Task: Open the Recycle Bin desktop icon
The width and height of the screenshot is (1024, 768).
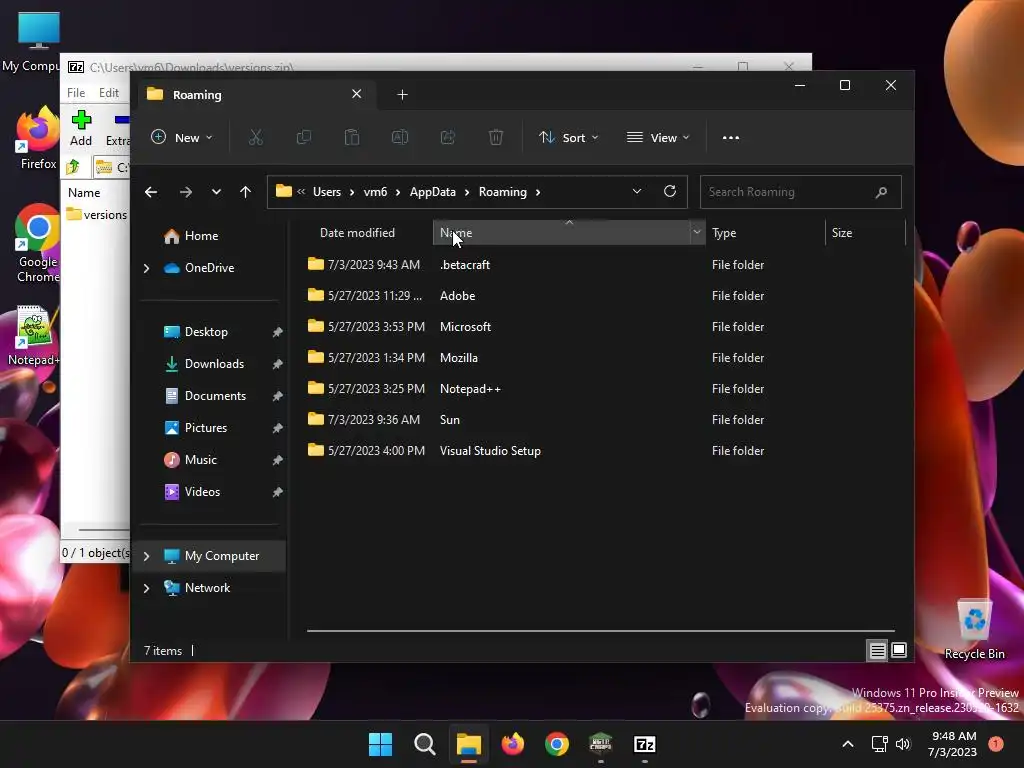Action: click(x=974, y=628)
